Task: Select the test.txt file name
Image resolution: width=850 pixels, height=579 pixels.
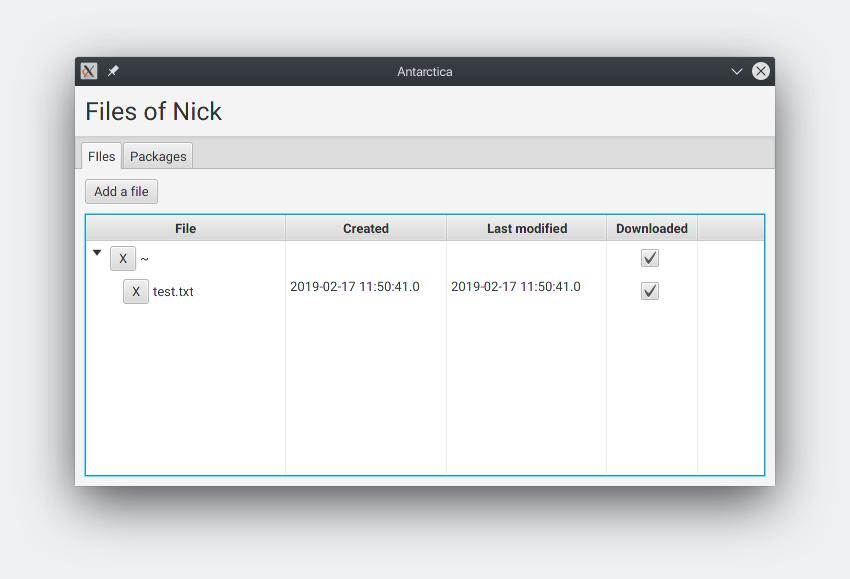Action: [x=173, y=292]
